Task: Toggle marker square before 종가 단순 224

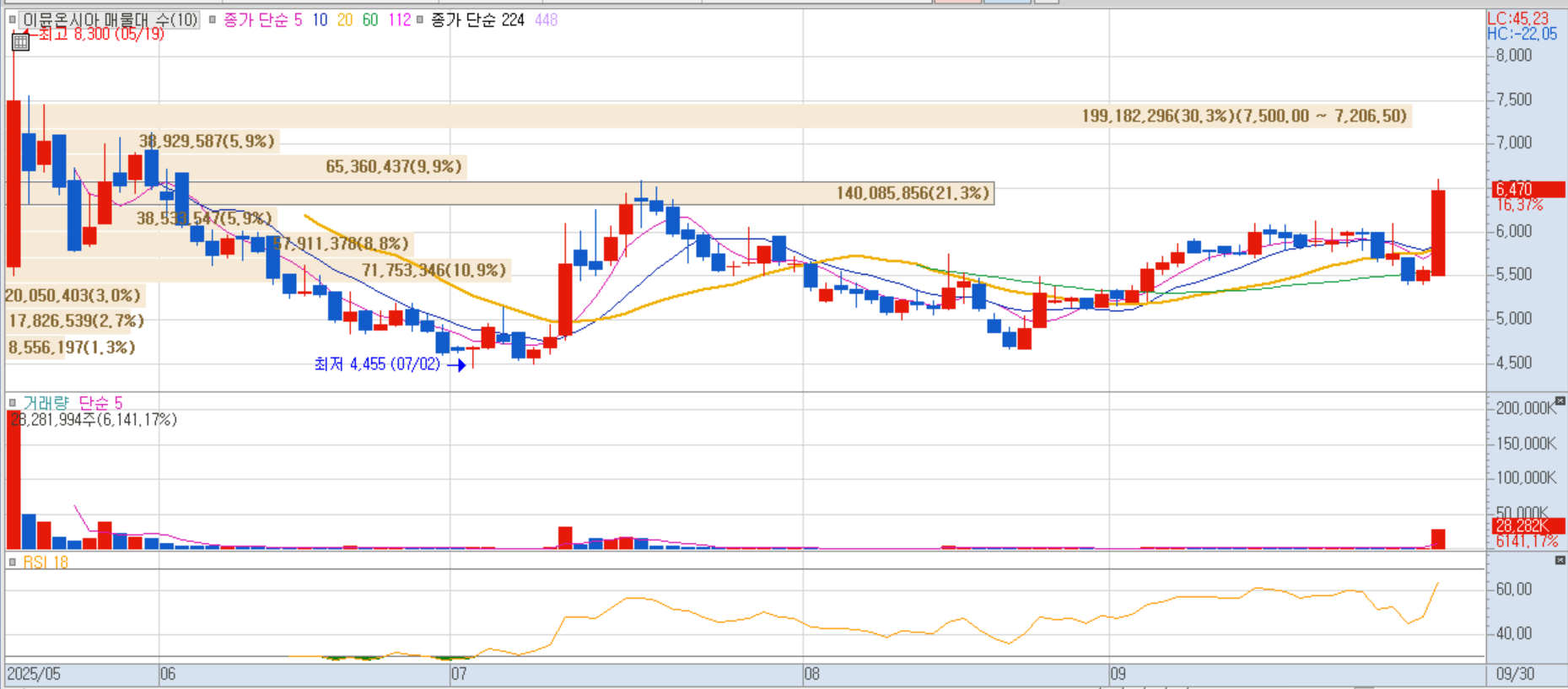Action: 420,19
